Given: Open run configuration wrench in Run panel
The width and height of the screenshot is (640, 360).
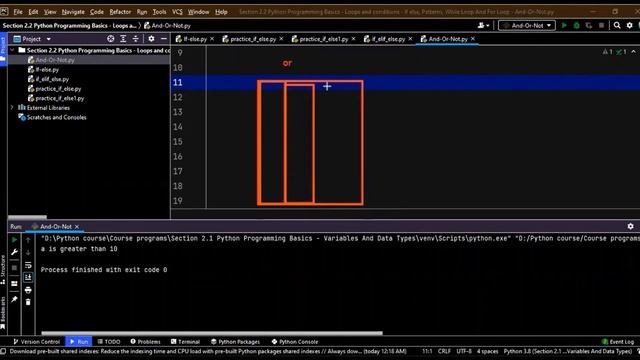Looking at the screenshot, I should [x=14, y=252].
